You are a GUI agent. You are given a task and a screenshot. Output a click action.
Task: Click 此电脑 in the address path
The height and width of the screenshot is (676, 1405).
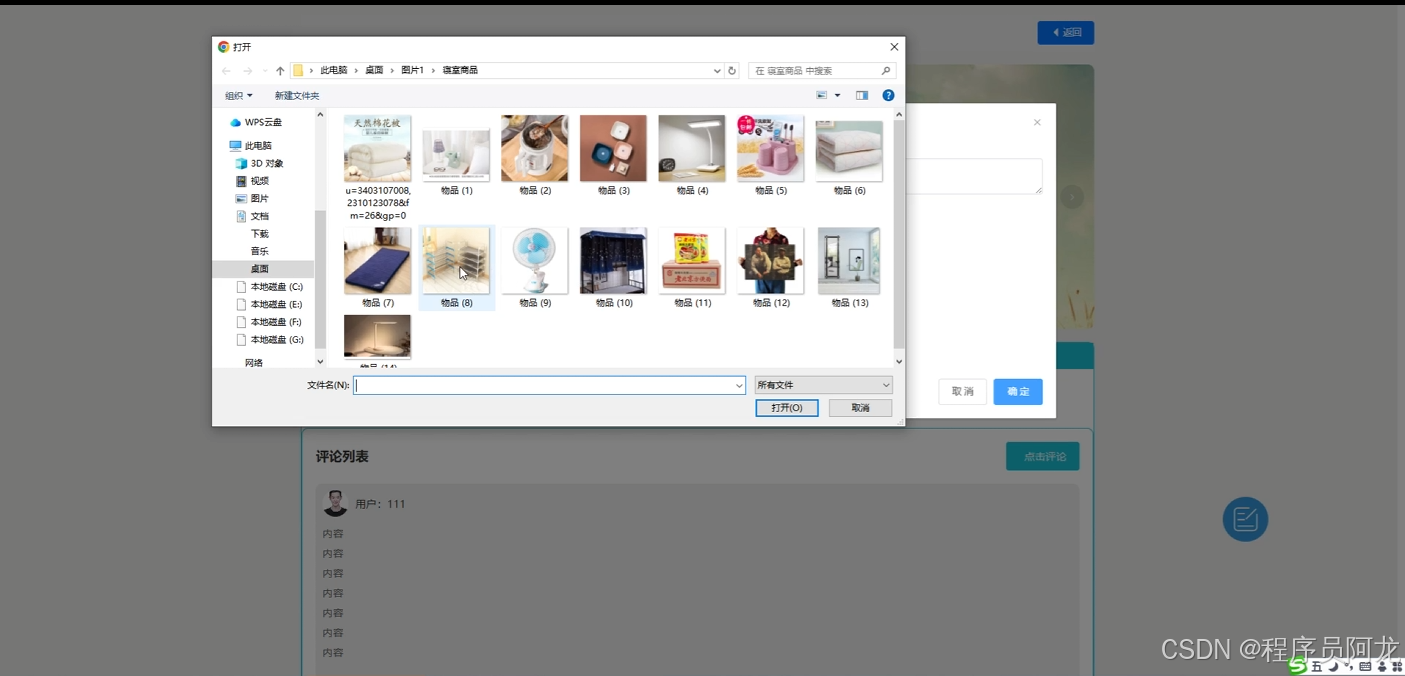(334, 71)
